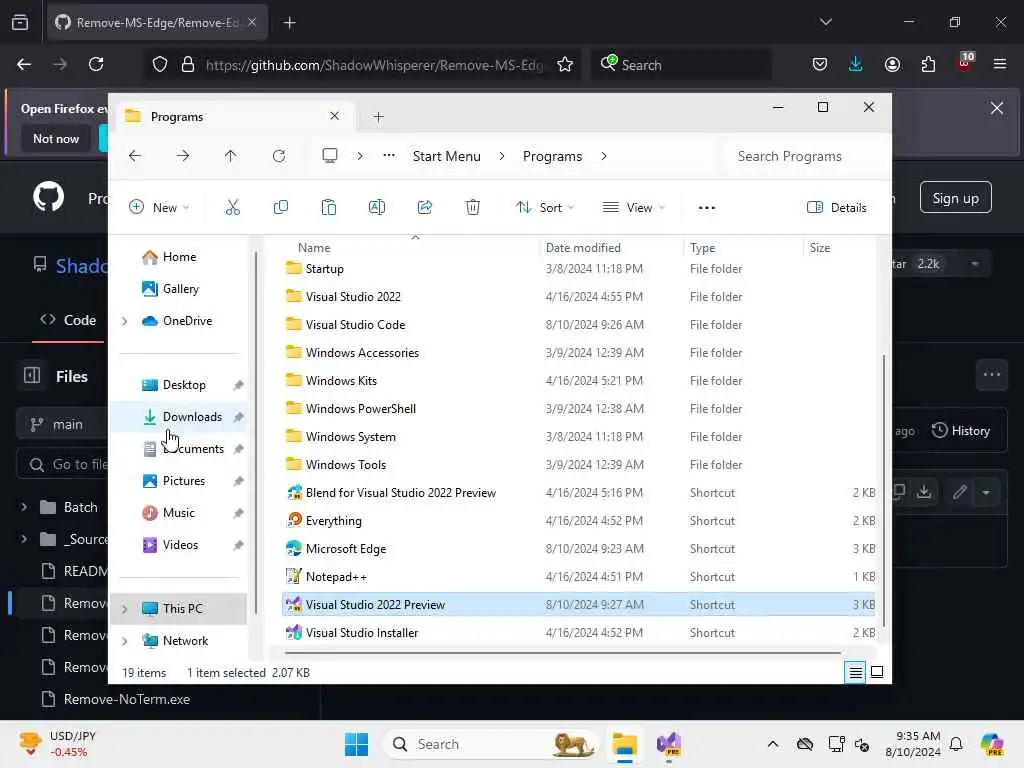Select the Windows PowerShell folder

[579, 409]
